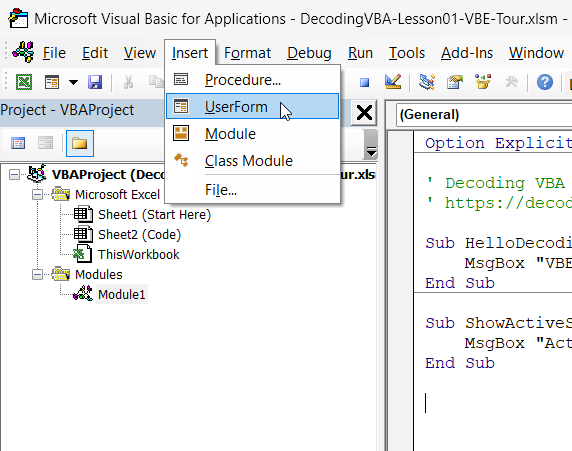The image size is (572, 451).
Task: Open the Add-Ins menu
Action: click(x=467, y=53)
